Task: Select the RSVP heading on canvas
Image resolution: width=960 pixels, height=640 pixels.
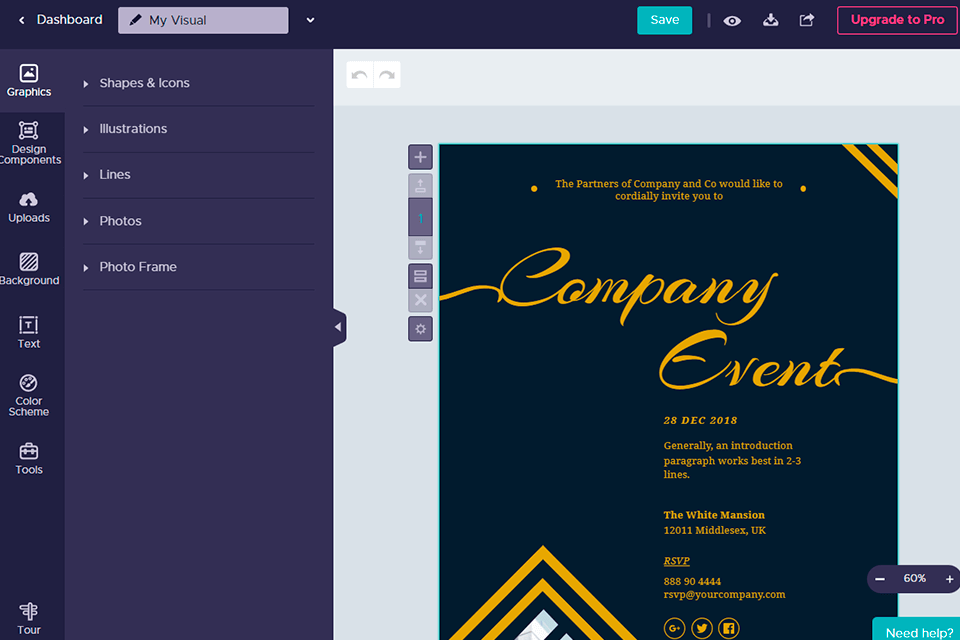Action: (677, 561)
